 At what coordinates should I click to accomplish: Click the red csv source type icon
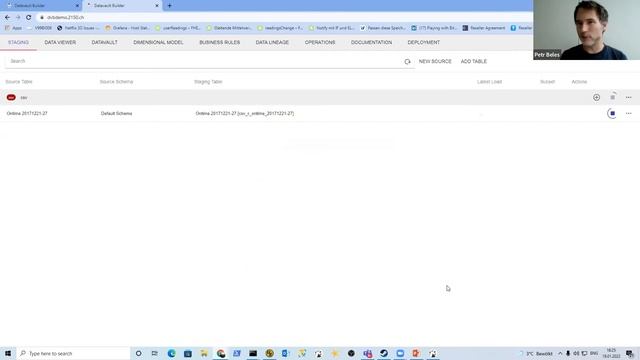pyautogui.click(x=11, y=98)
